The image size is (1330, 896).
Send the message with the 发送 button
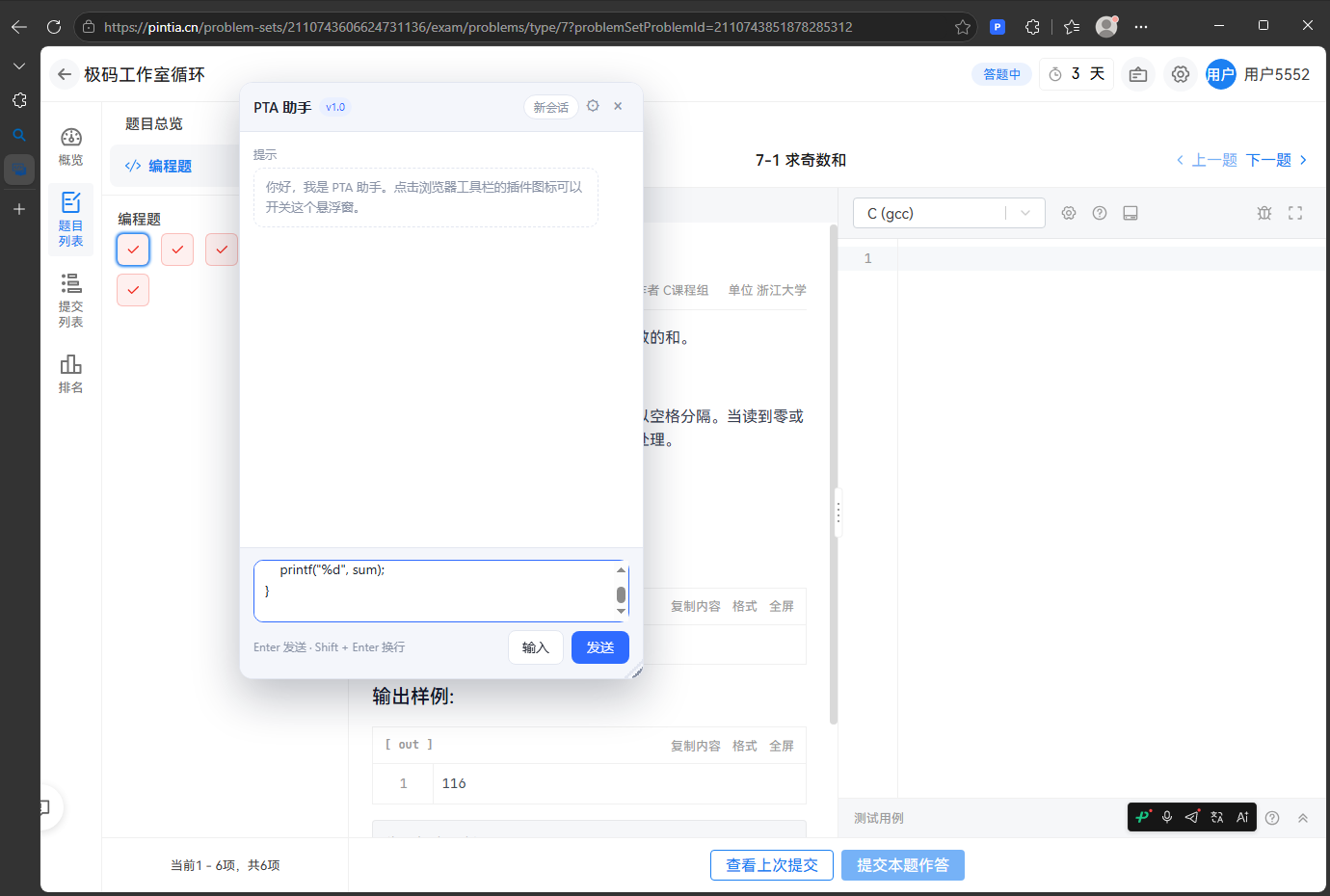(x=600, y=647)
